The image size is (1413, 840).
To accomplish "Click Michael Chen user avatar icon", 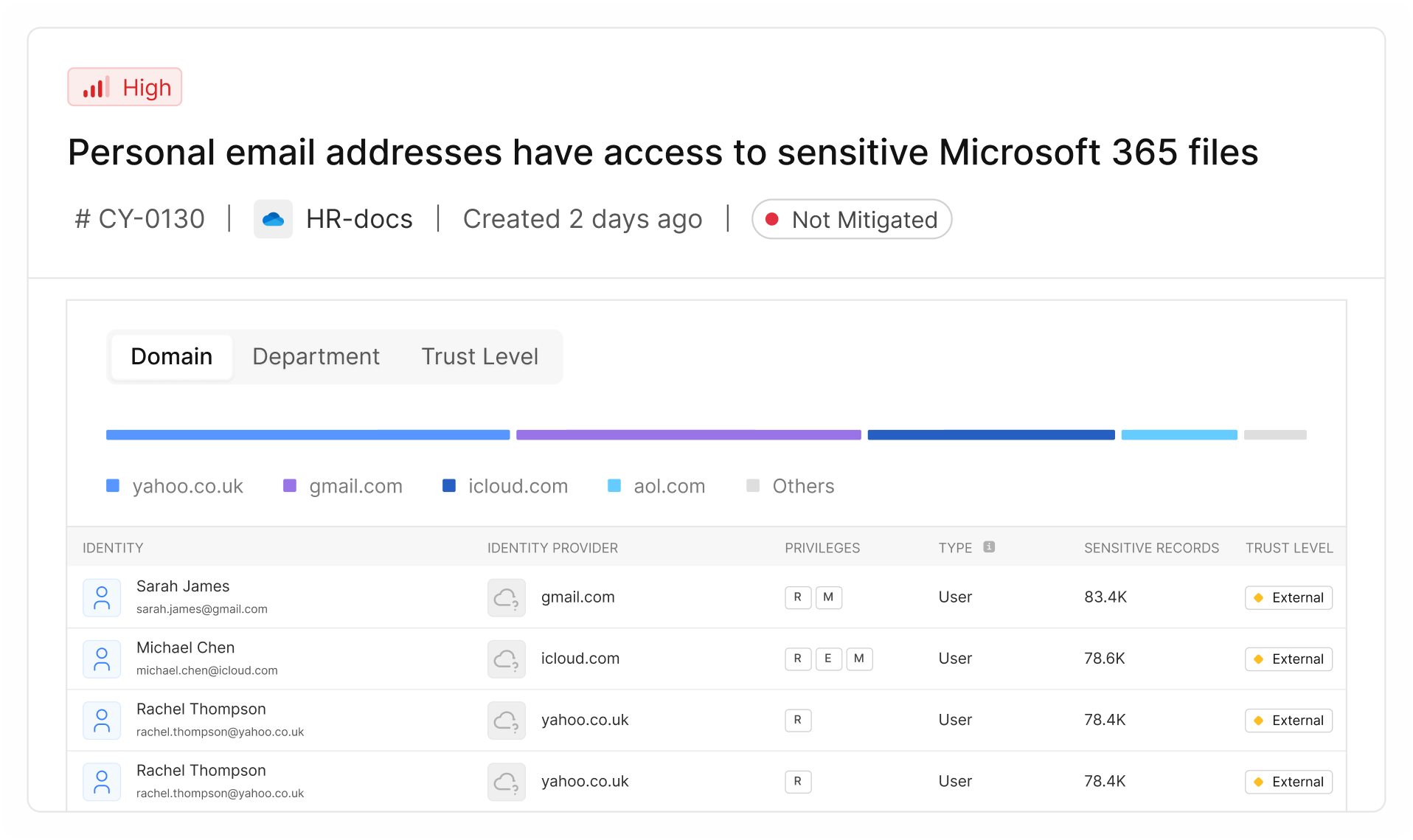I will 102,659.
